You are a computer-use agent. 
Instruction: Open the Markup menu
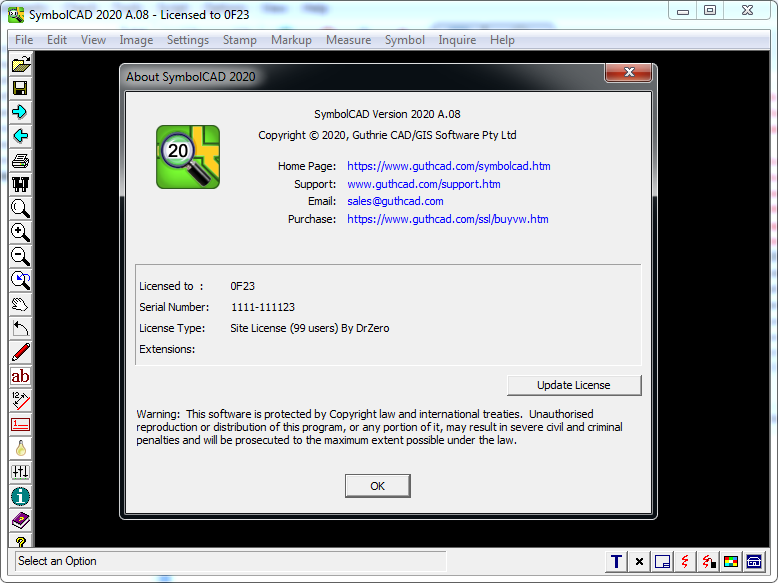tap(291, 40)
